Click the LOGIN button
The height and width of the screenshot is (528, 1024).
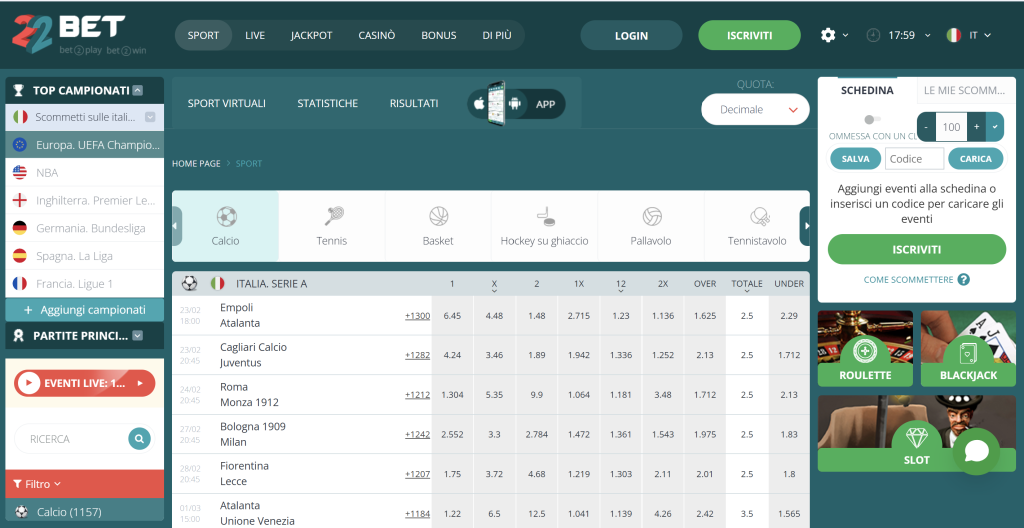[x=631, y=35]
